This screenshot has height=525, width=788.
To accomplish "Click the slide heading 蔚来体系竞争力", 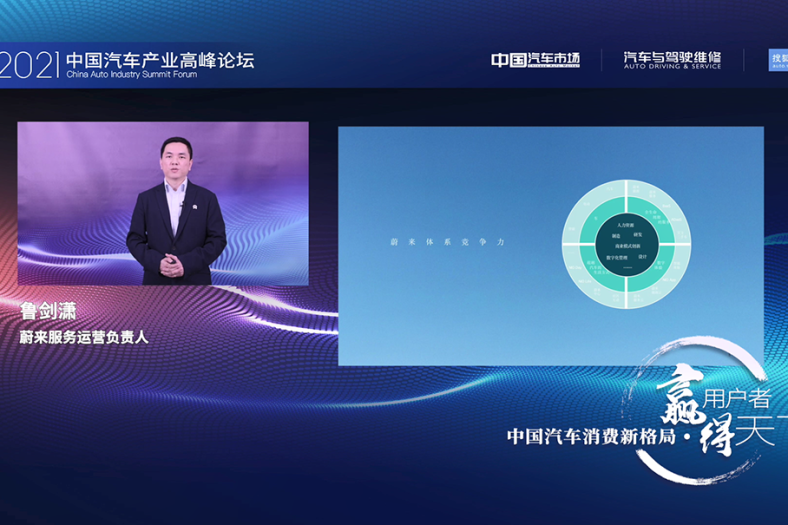I will click(x=447, y=242).
